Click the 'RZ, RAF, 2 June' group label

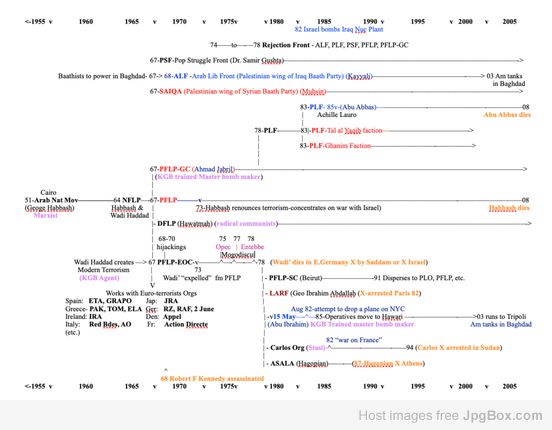click(x=189, y=309)
